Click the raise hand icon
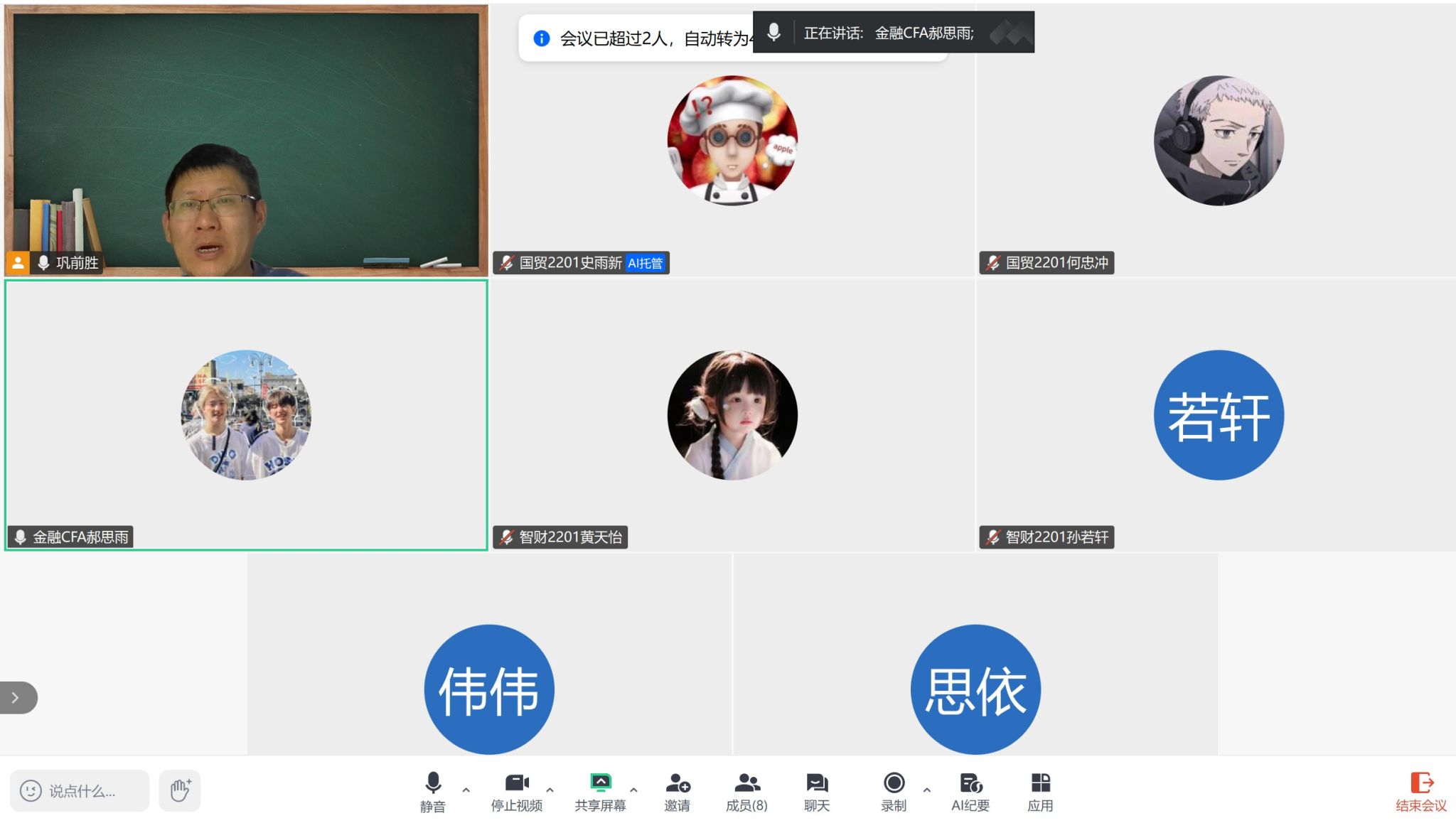 180,790
